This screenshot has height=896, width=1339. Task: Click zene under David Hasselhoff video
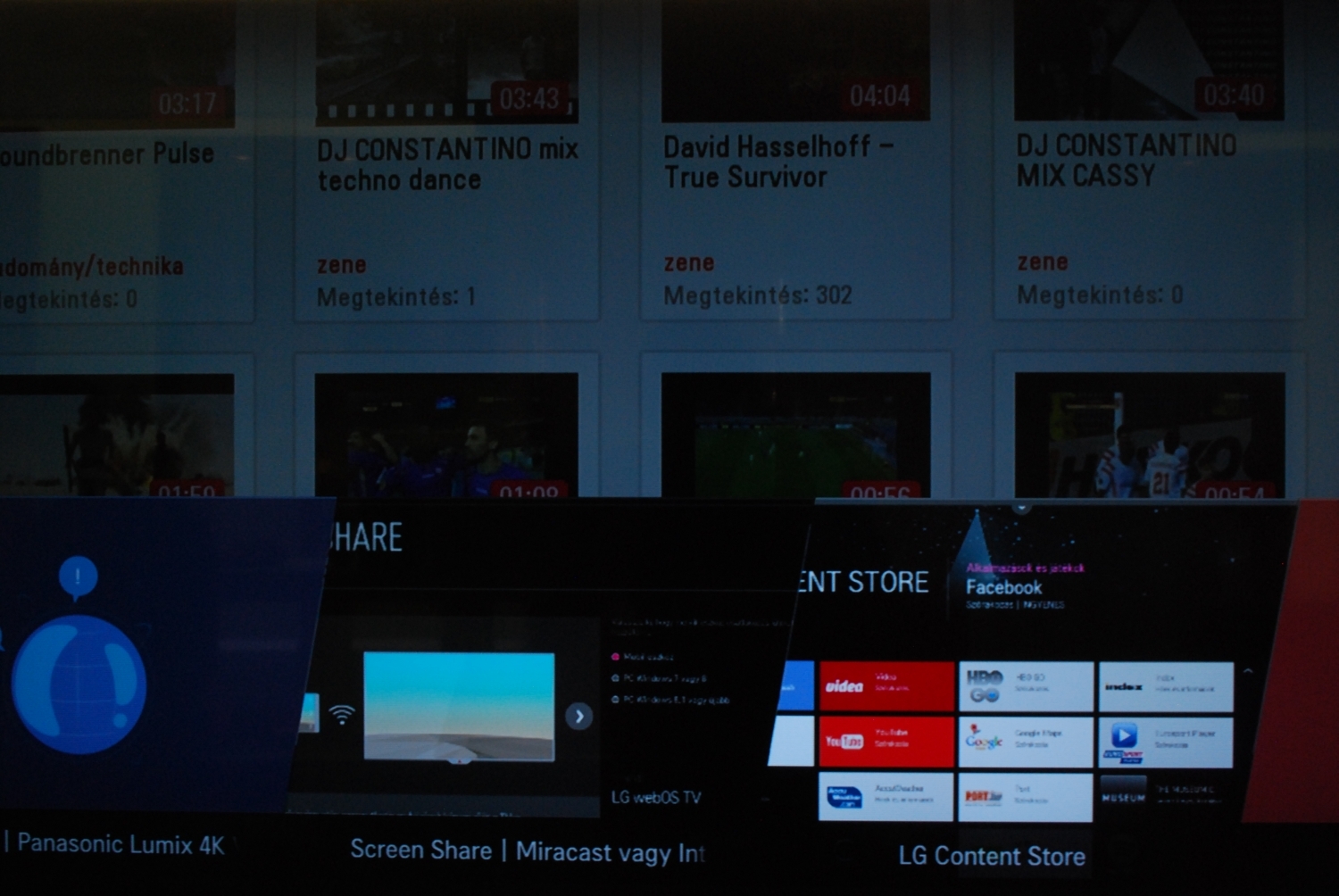click(688, 263)
